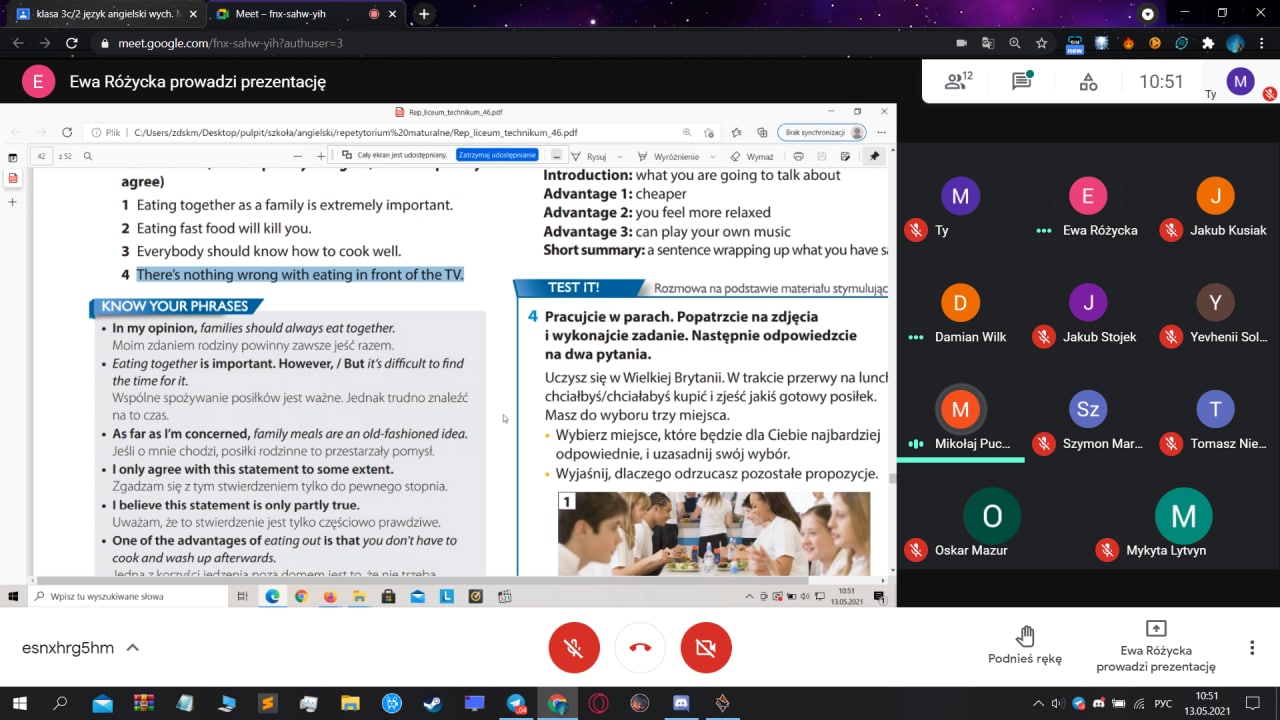The height and width of the screenshot is (720, 1280).
Task: Turn camera on with red camera button
Action: [706, 647]
